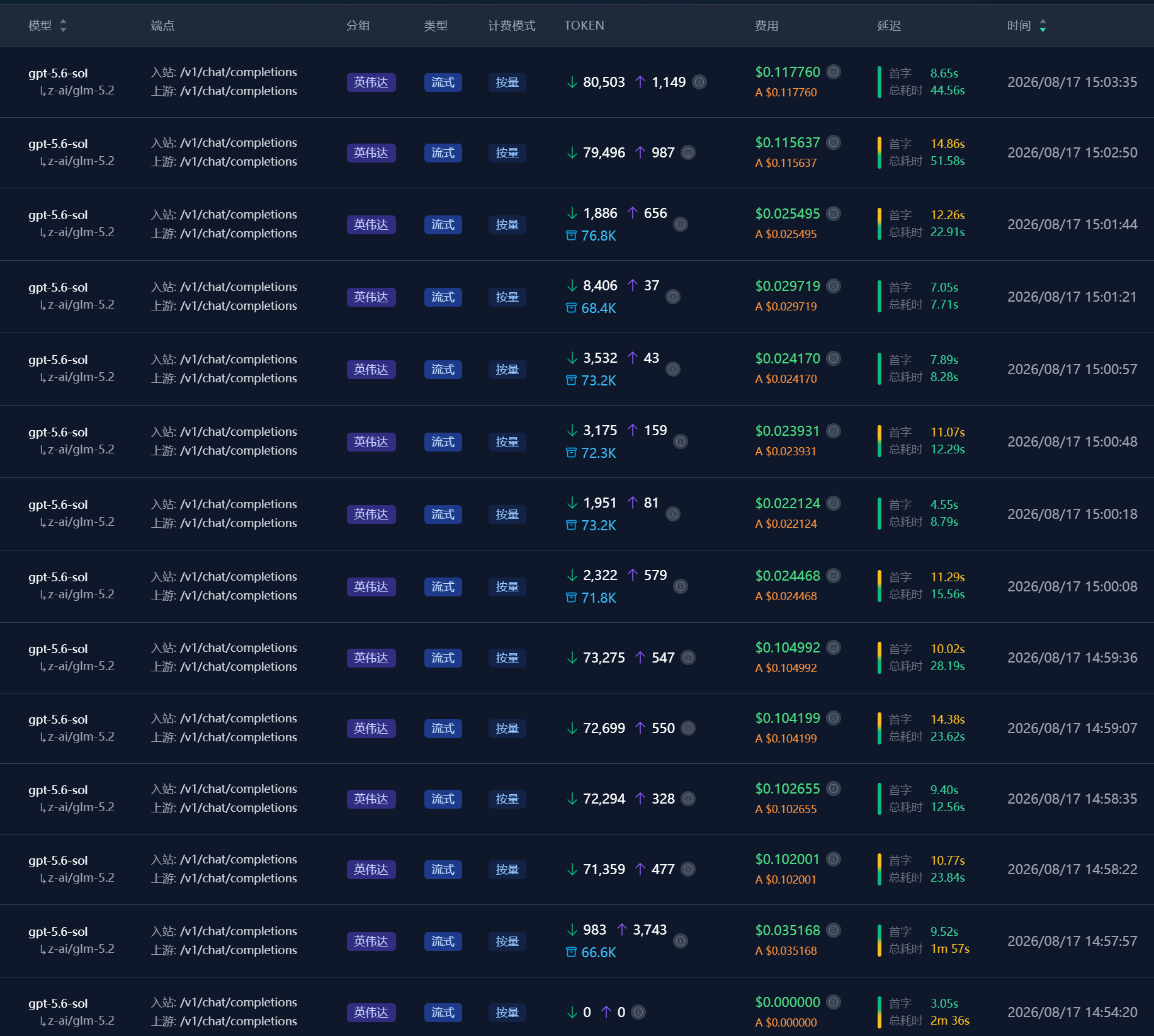
Task: Click the 类型 column header
Action: pos(436,26)
